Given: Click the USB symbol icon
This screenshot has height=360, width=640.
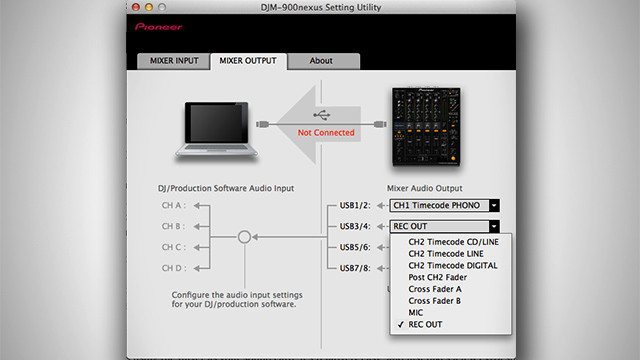Looking at the screenshot, I should coord(322,115).
